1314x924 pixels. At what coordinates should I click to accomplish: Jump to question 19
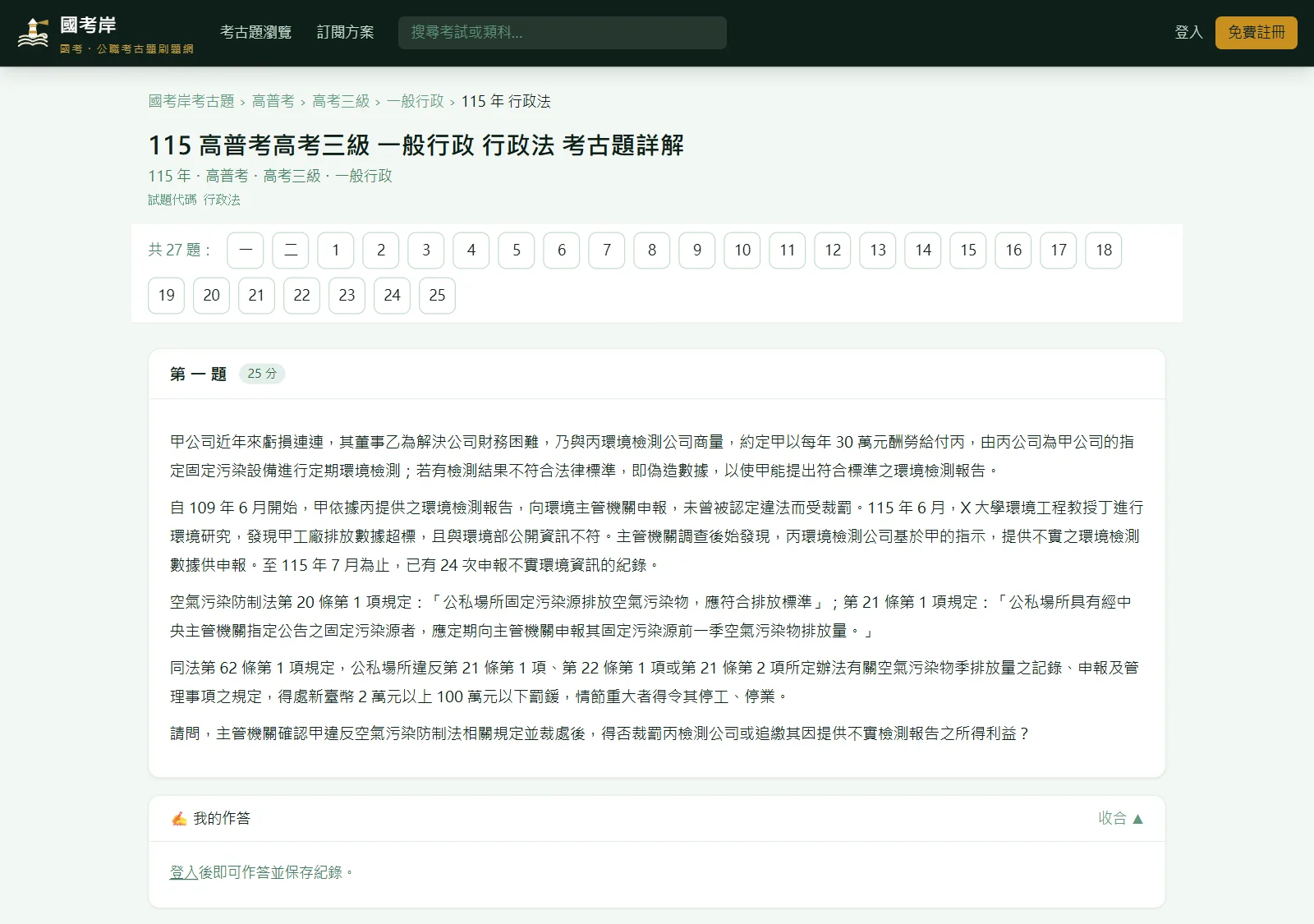point(167,296)
